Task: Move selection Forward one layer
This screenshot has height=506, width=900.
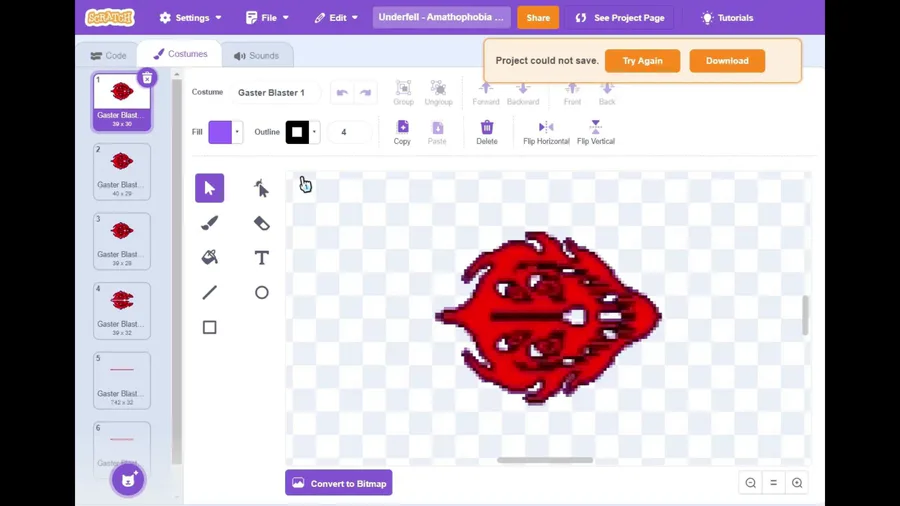Action: coord(486,92)
